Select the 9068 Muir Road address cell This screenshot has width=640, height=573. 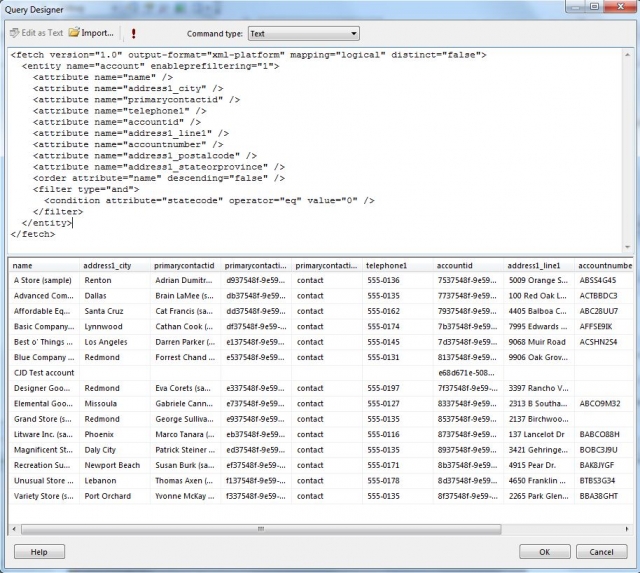pos(537,342)
